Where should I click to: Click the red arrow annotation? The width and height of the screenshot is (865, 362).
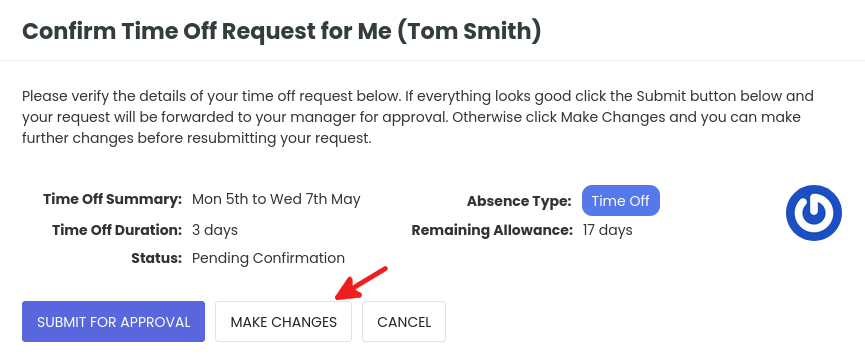pyautogui.click(x=361, y=284)
